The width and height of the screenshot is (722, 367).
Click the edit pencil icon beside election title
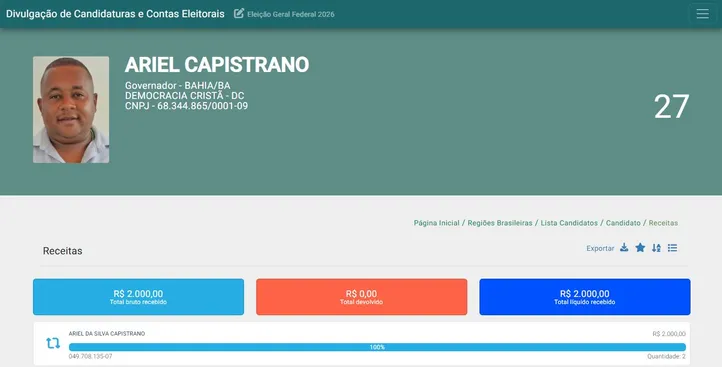coord(239,13)
